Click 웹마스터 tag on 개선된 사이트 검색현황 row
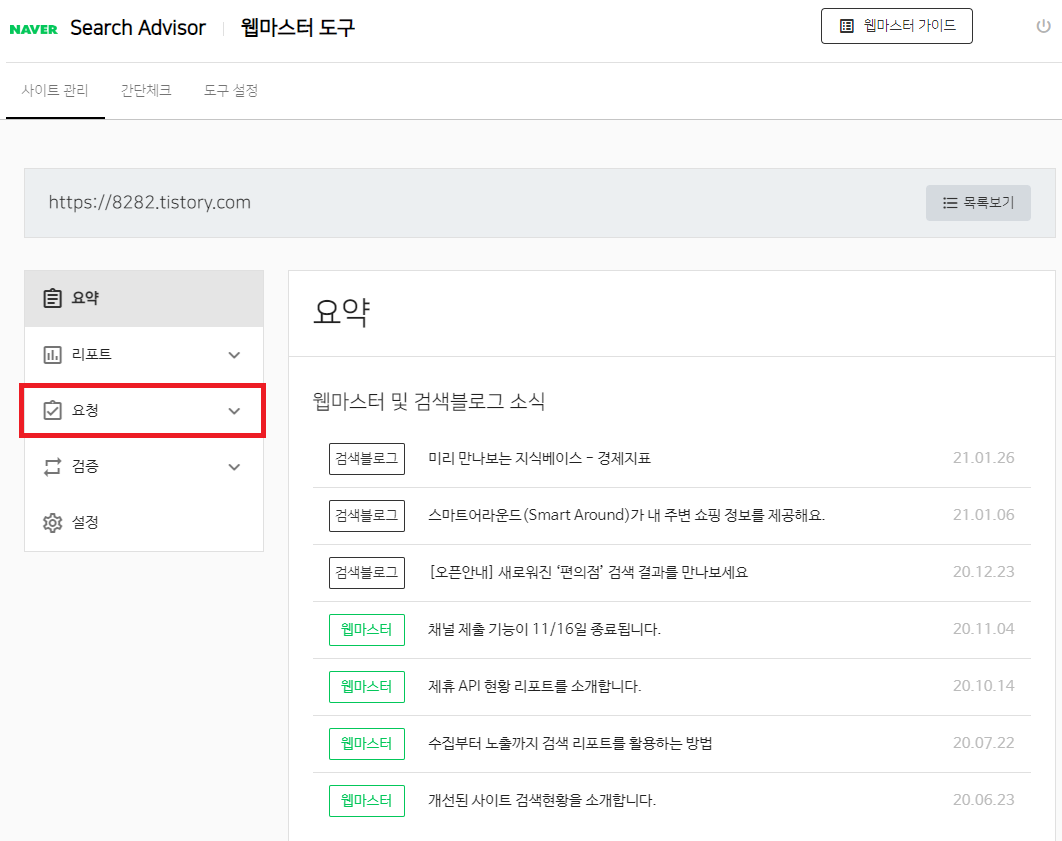This screenshot has width=1062, height=841. coord(366,800)
